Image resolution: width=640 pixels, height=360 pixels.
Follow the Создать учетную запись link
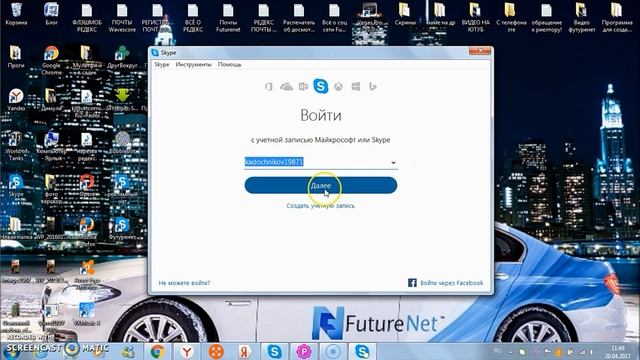320,206
